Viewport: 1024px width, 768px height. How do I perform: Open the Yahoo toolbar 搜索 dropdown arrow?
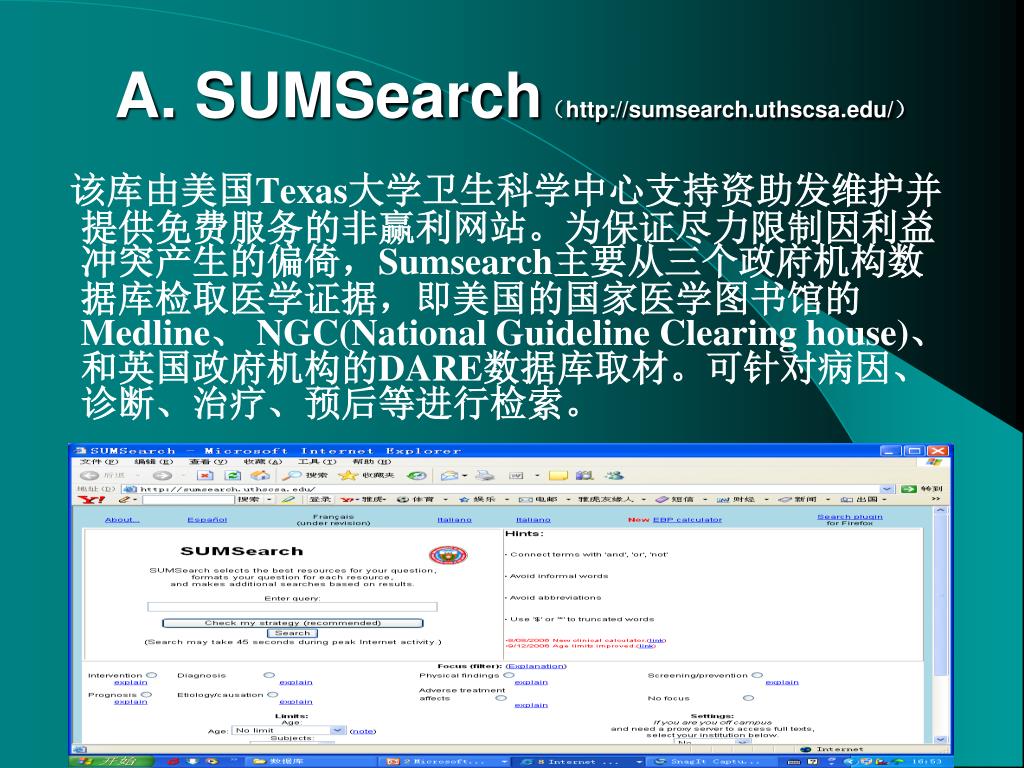269,500
